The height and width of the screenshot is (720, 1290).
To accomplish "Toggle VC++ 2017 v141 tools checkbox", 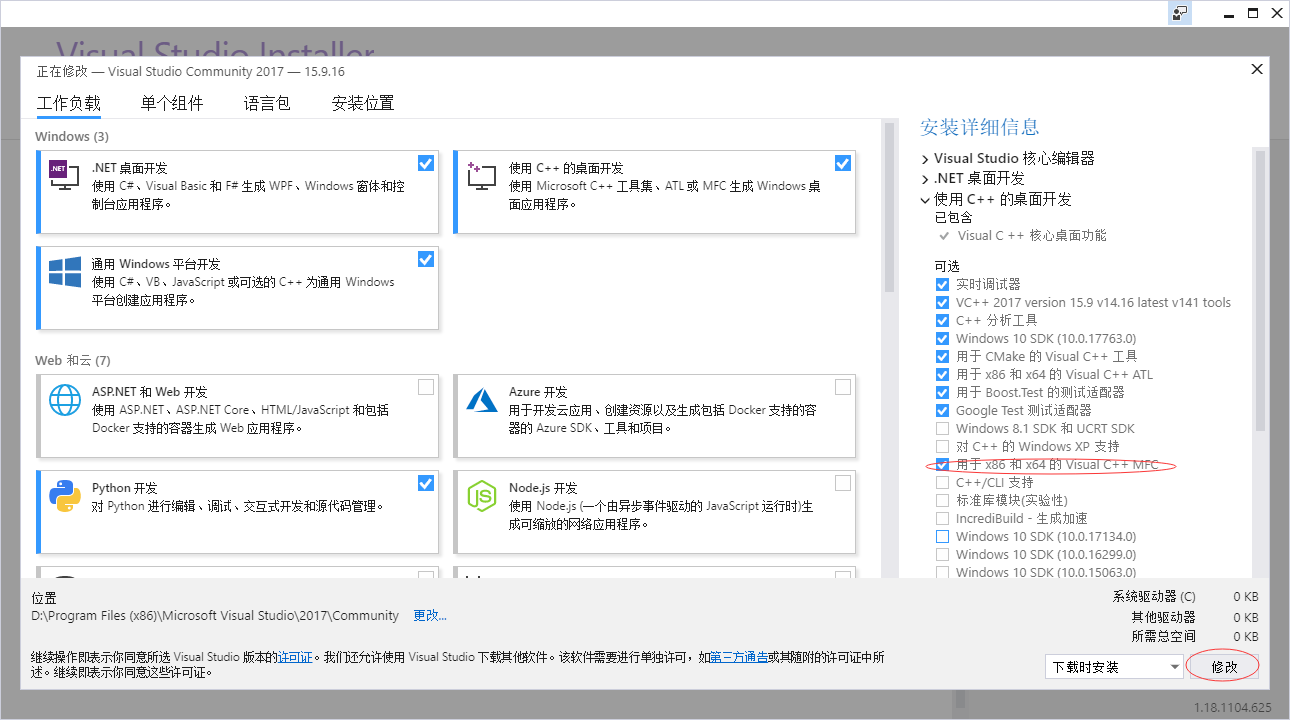I will pos(942,303).
